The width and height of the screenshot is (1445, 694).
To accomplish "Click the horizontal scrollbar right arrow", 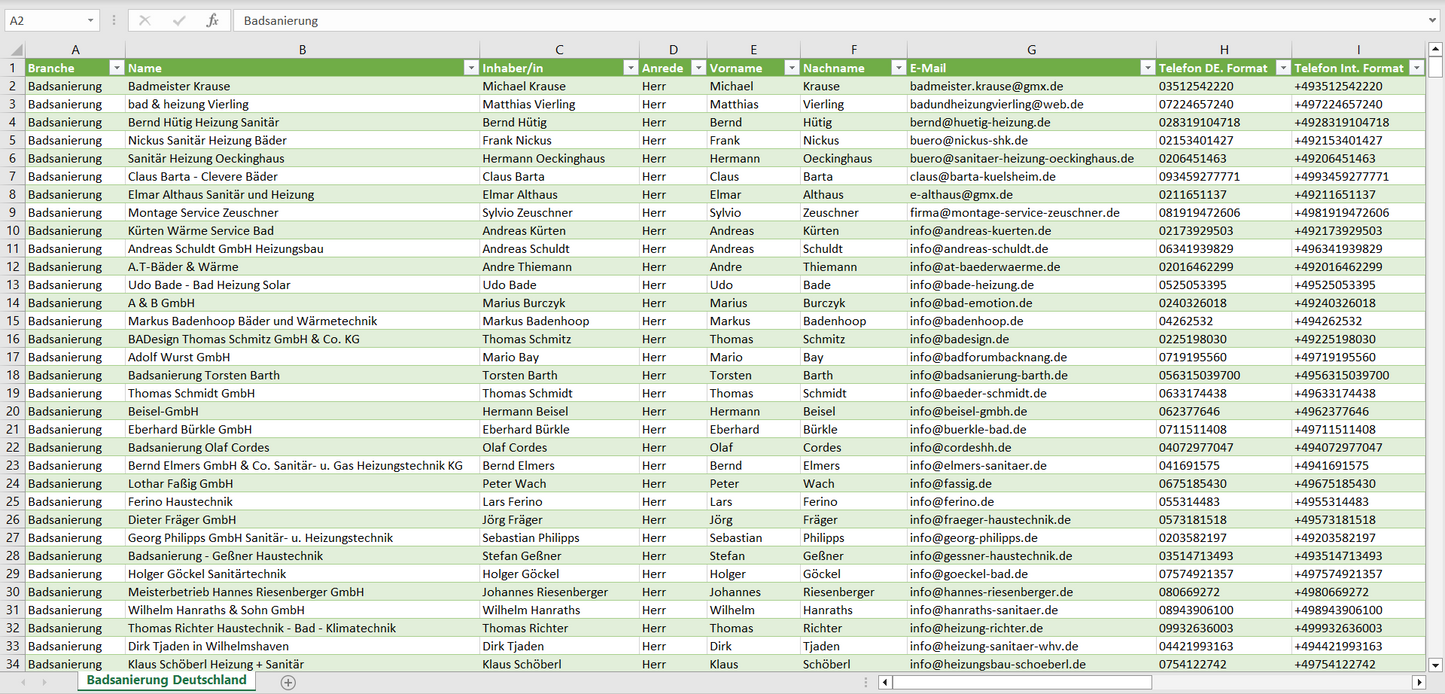I will (1418, 682).
